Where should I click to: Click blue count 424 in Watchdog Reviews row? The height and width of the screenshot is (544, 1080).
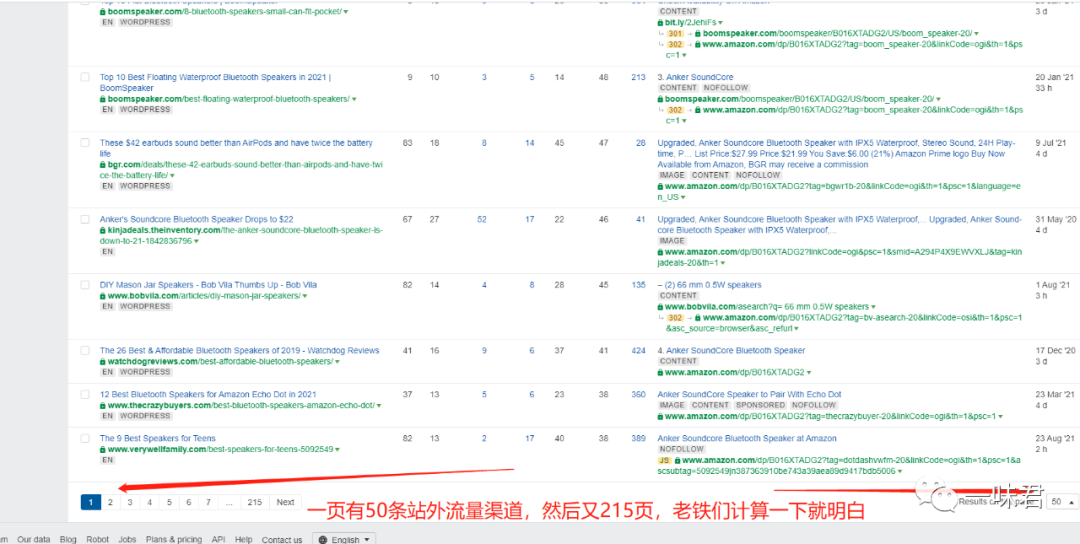pyautogui.click(x=638, y=351)
